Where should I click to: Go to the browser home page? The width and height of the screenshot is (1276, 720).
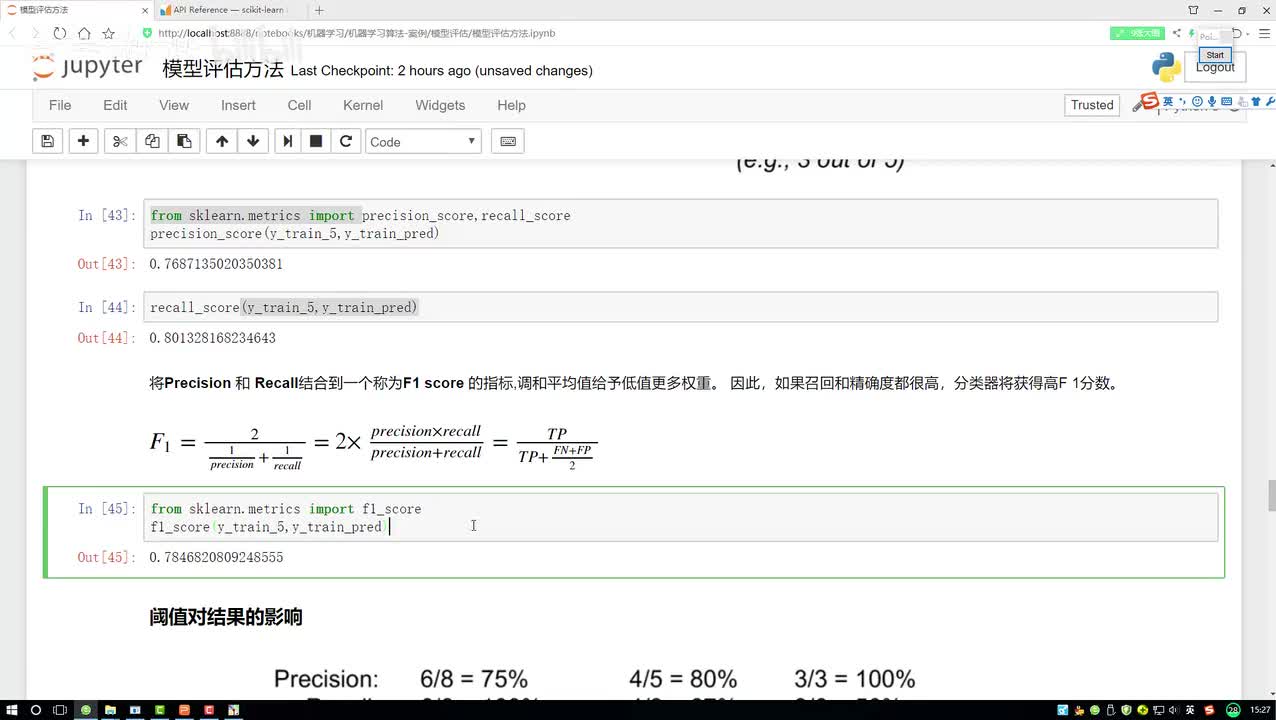pyautogui.click(x=84, y=33)
